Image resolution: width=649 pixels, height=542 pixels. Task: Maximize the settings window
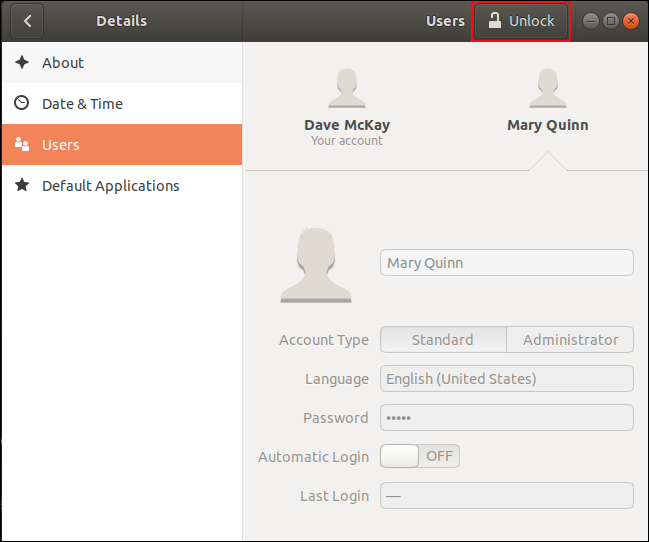(611, 21)
